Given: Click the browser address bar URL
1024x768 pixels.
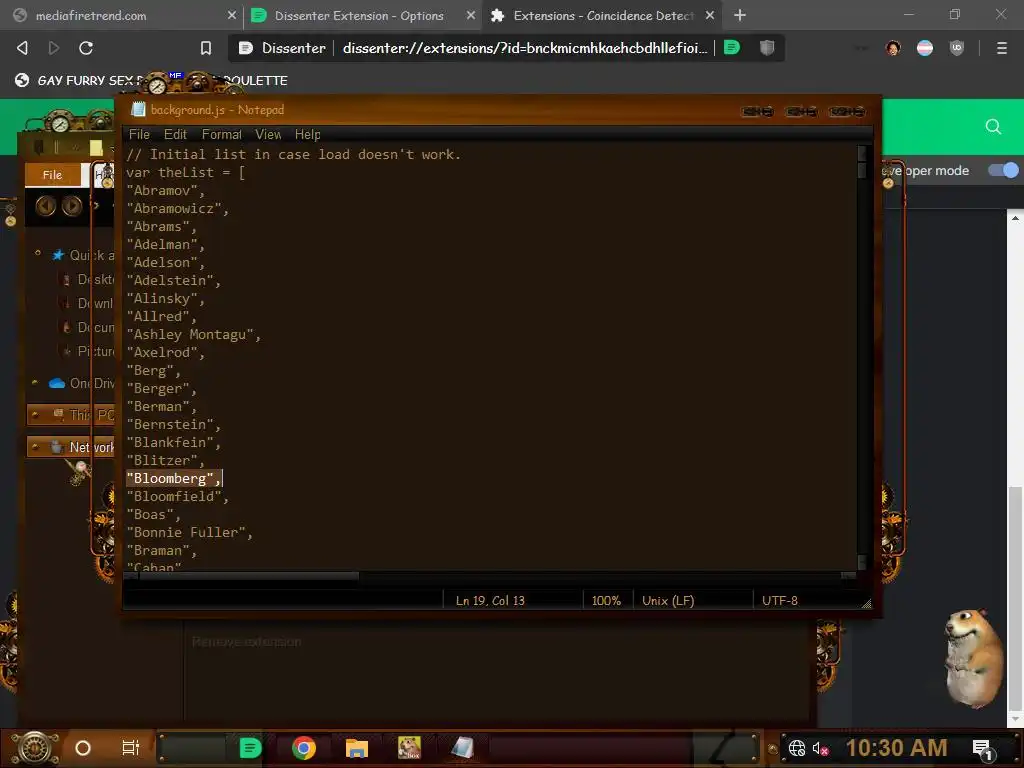Looking at the screenshot, I should 524,48.
